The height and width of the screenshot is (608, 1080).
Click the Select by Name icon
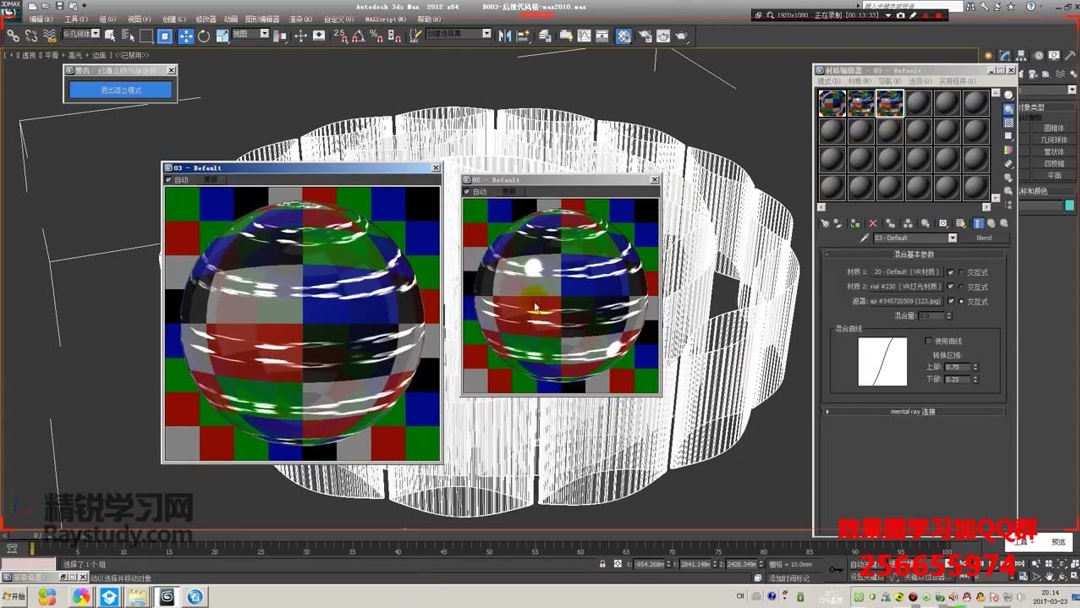pos(127,37)
